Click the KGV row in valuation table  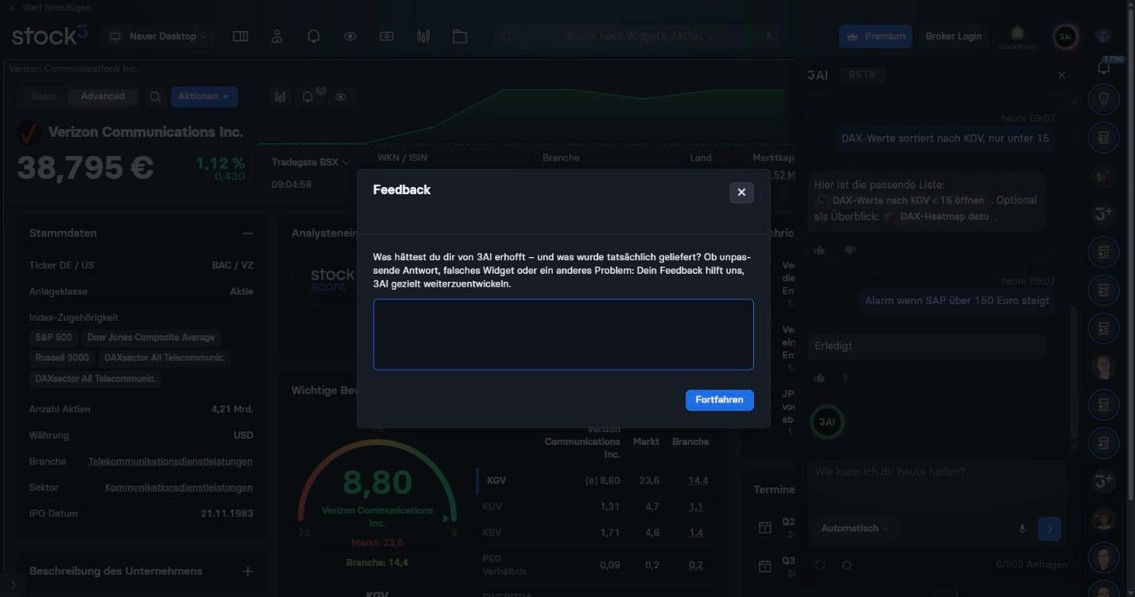coord(595,480)
